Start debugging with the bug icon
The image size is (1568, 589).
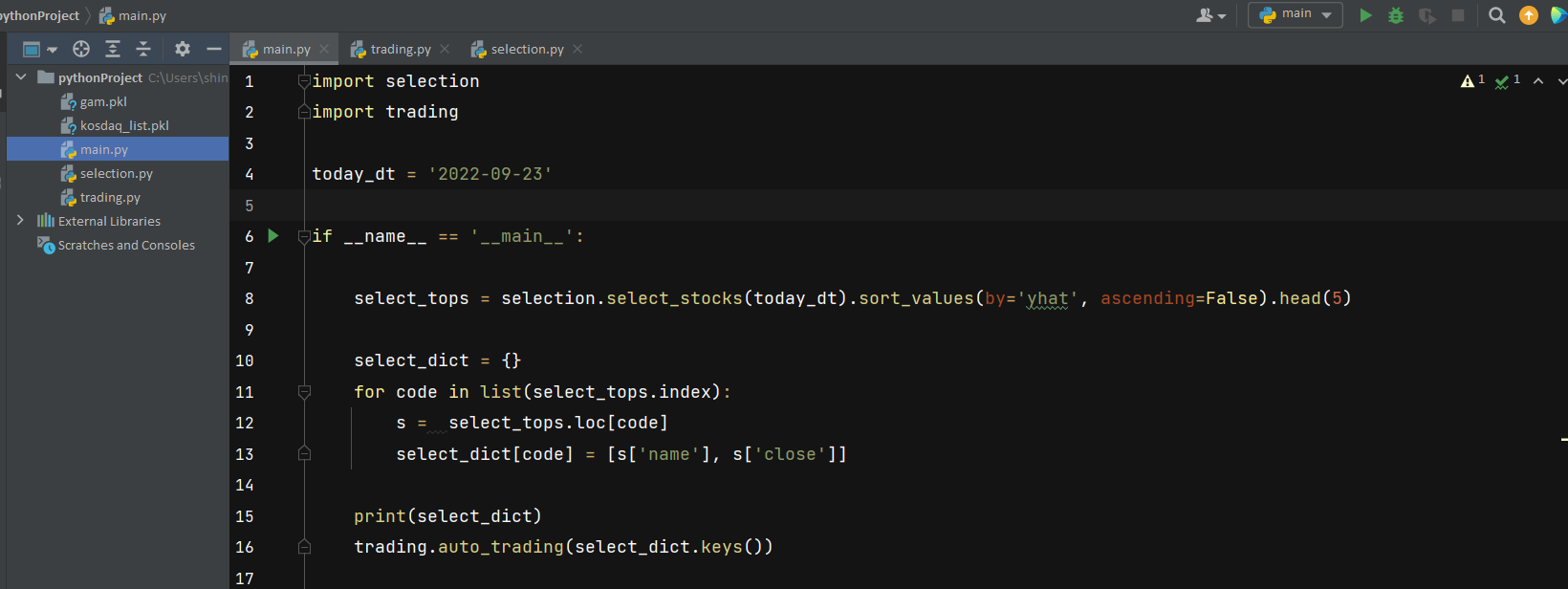(1396, 15)
